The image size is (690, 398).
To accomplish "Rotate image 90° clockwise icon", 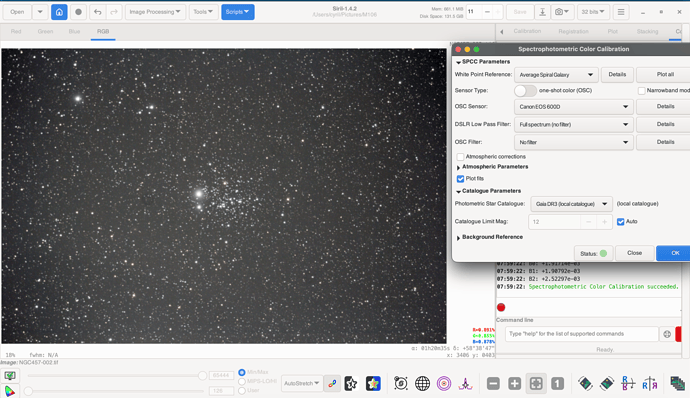I will point(607,383).
